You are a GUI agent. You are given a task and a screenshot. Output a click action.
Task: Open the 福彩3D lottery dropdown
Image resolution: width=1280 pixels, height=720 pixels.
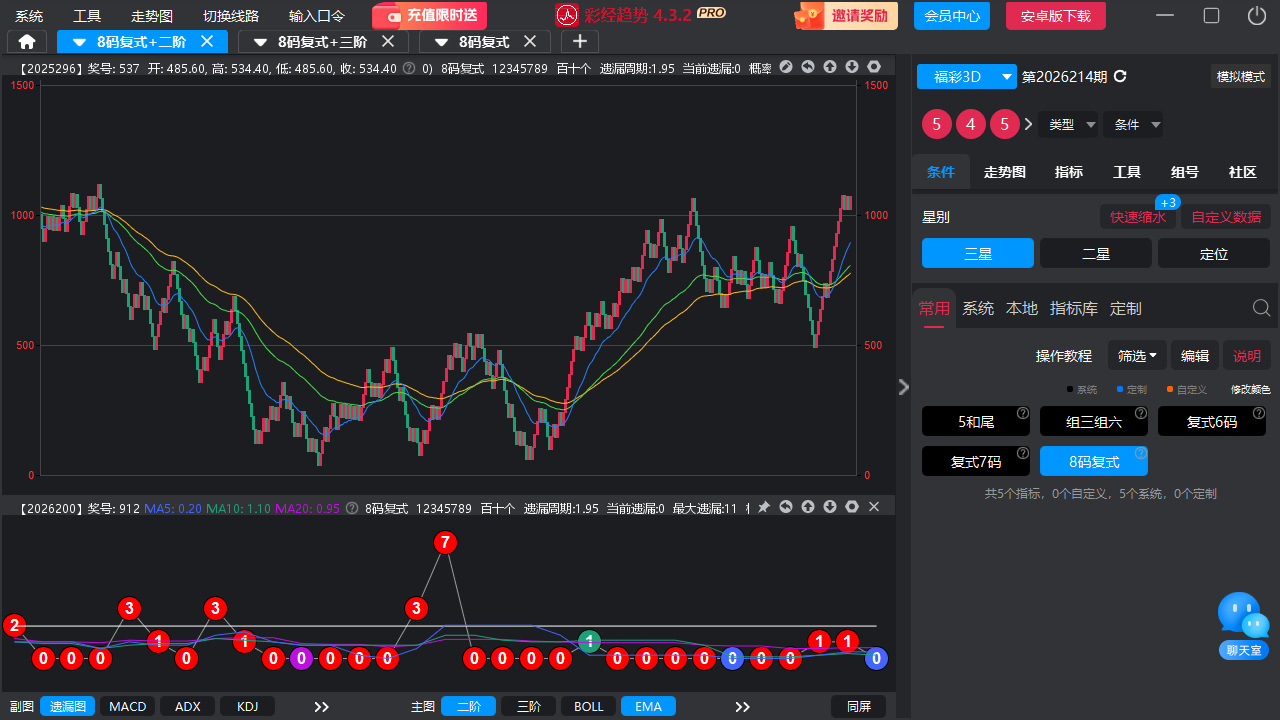click(966, 77)
